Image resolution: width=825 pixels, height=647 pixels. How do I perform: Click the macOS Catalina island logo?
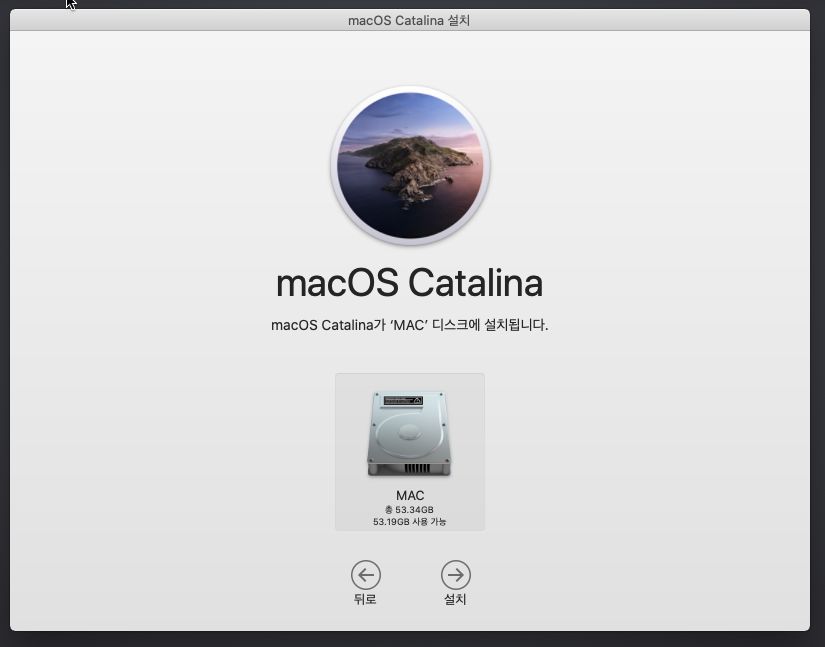pos(410,166)
